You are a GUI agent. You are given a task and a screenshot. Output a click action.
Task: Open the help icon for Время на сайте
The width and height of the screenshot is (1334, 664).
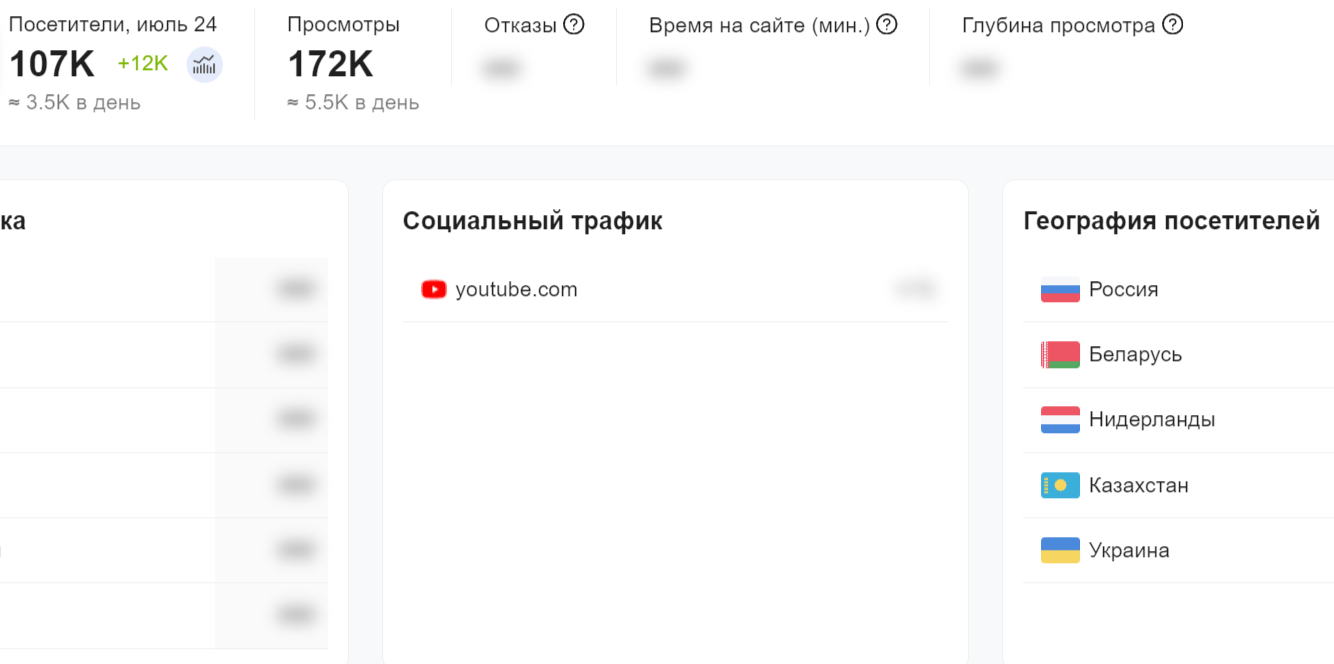click(887, 25)
